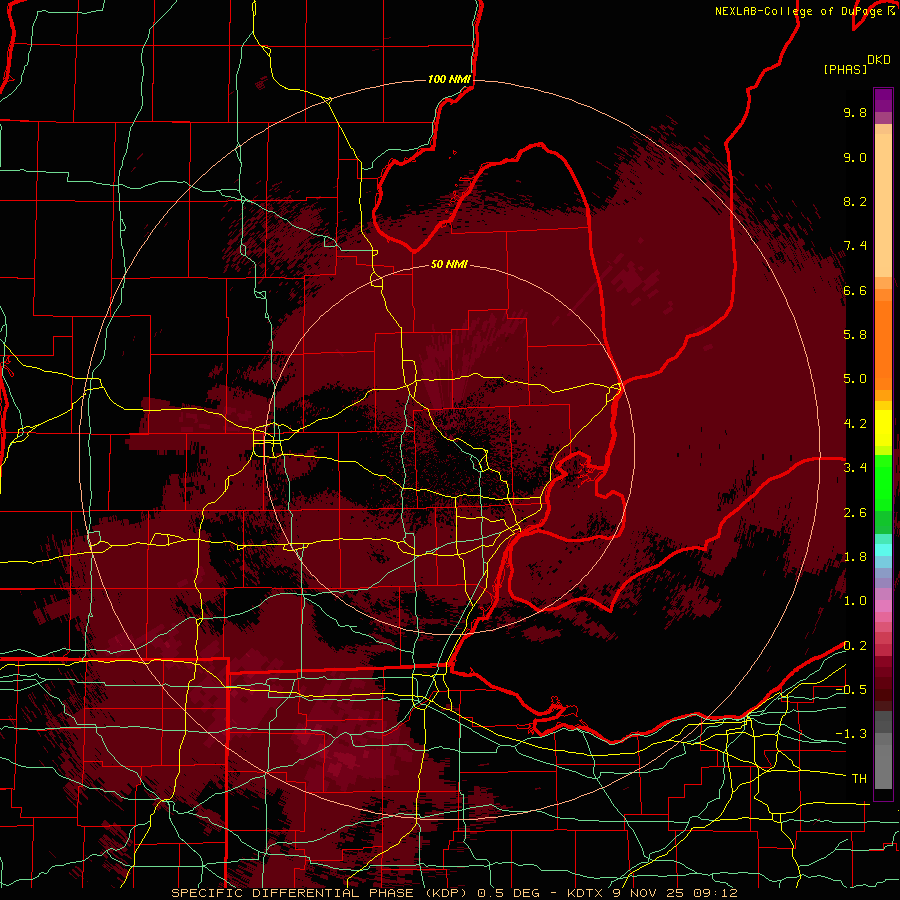The width and height of the screenshot is (900, 900).
Task: Click the 9.0 legend scale value
Action: coord(855,157)
